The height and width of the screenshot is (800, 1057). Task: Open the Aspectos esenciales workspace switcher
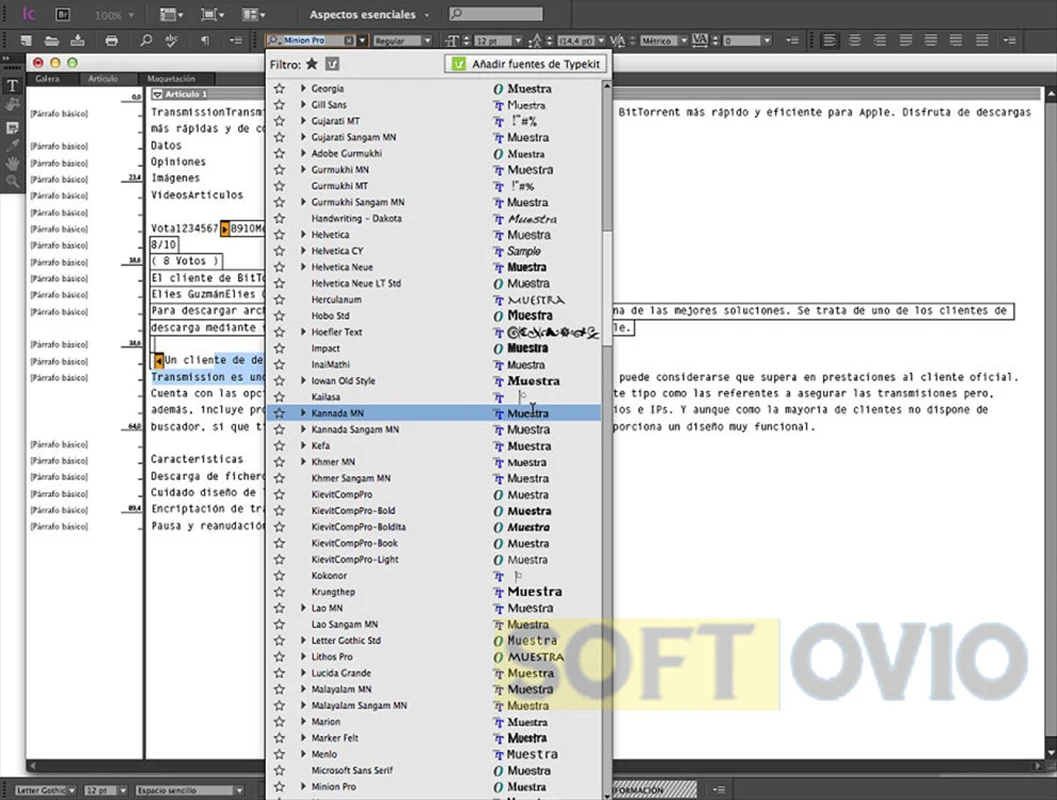[x=369, y=15]
